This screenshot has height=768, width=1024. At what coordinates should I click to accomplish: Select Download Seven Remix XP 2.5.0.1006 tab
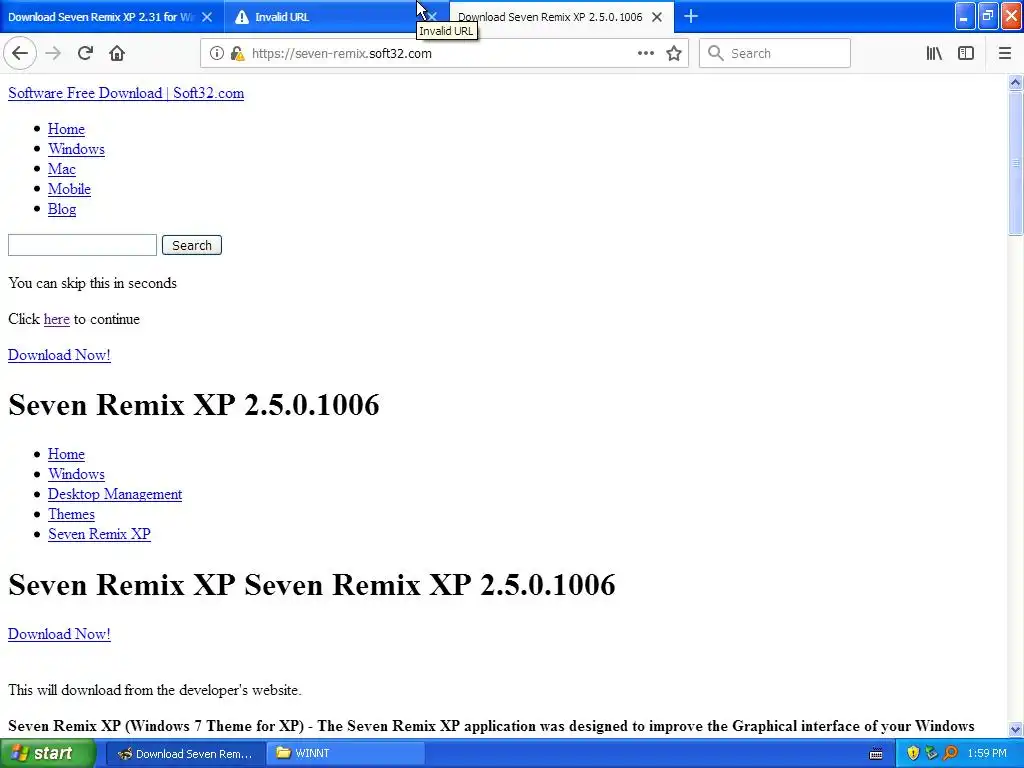(x=550, y=17)
